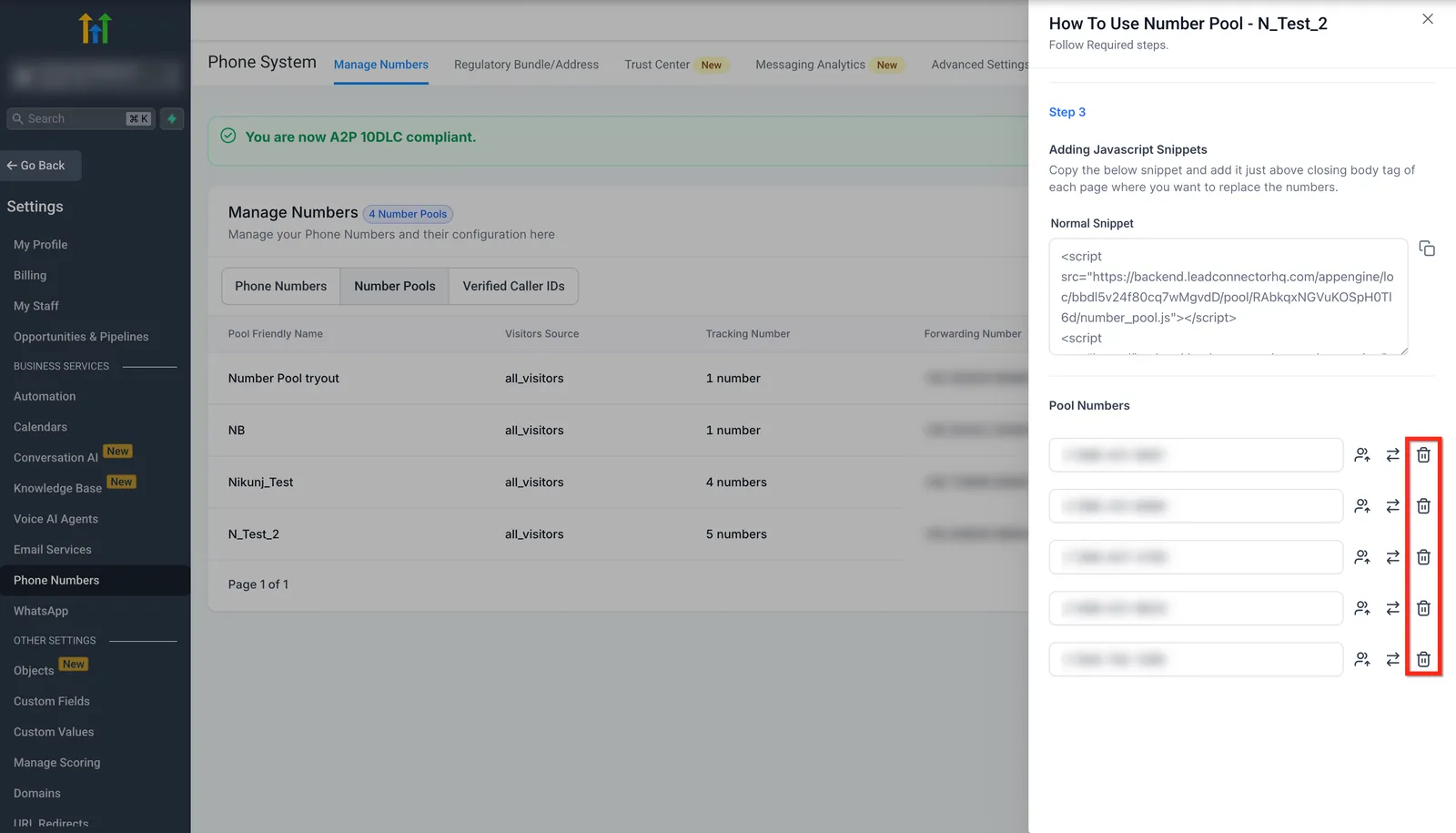Click the 'Nikunj_Test' pool name
1456x833 pixels.
261,483
